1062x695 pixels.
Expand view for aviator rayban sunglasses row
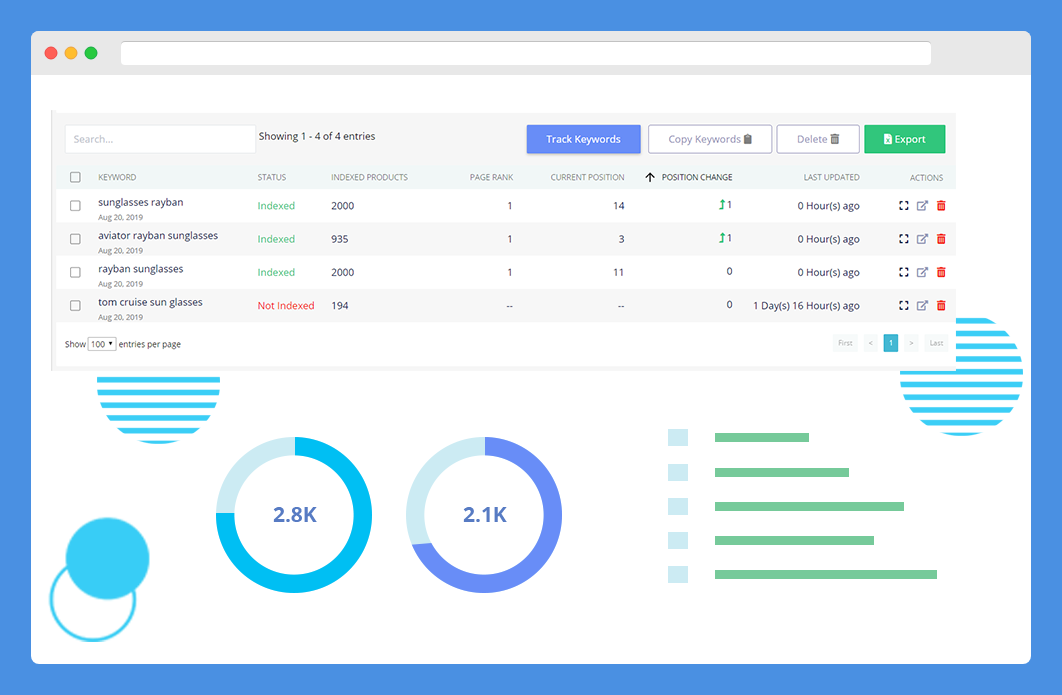904,238
